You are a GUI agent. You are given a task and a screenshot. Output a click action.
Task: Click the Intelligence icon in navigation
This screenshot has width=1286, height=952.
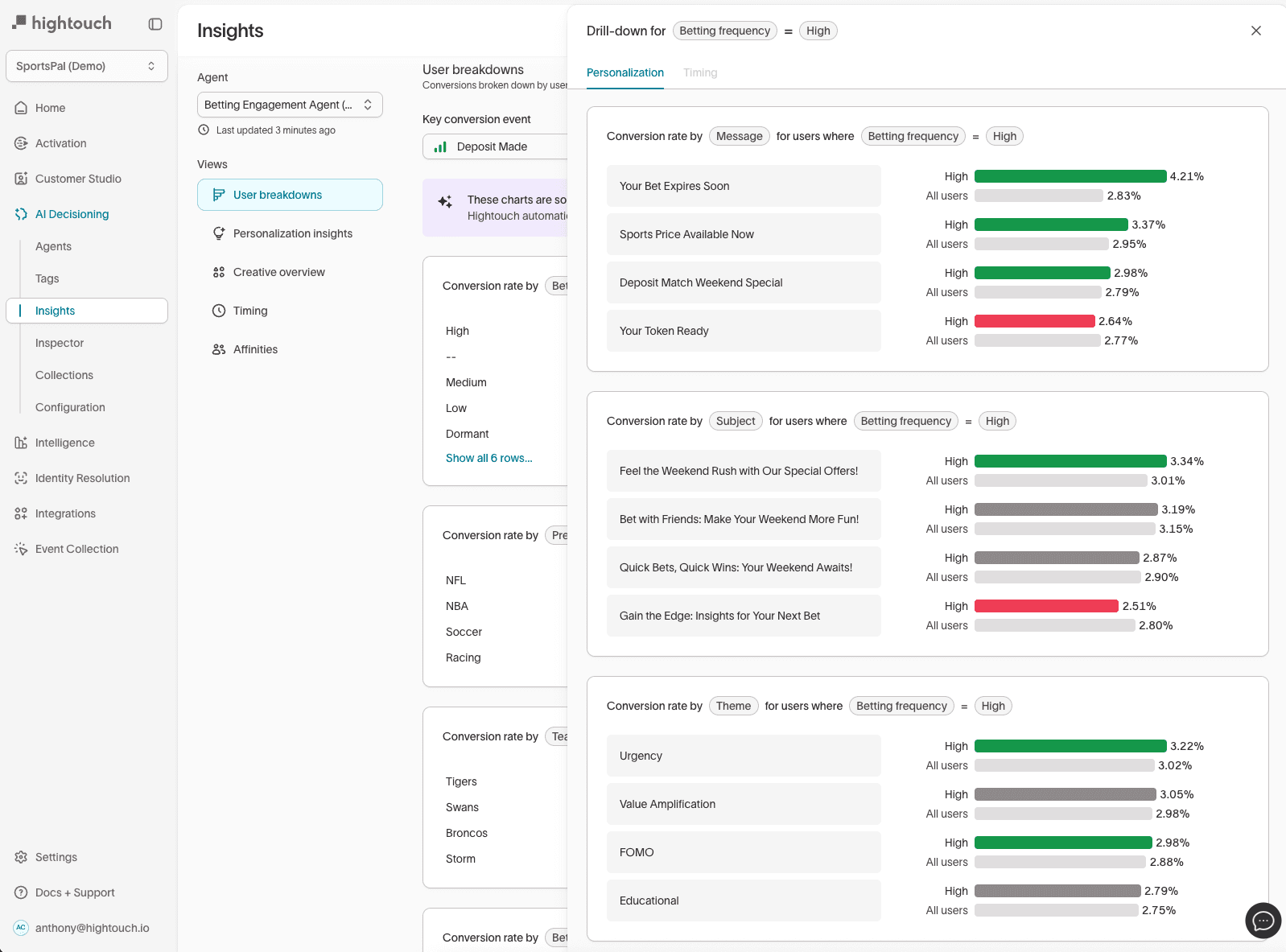click(21, 443)
